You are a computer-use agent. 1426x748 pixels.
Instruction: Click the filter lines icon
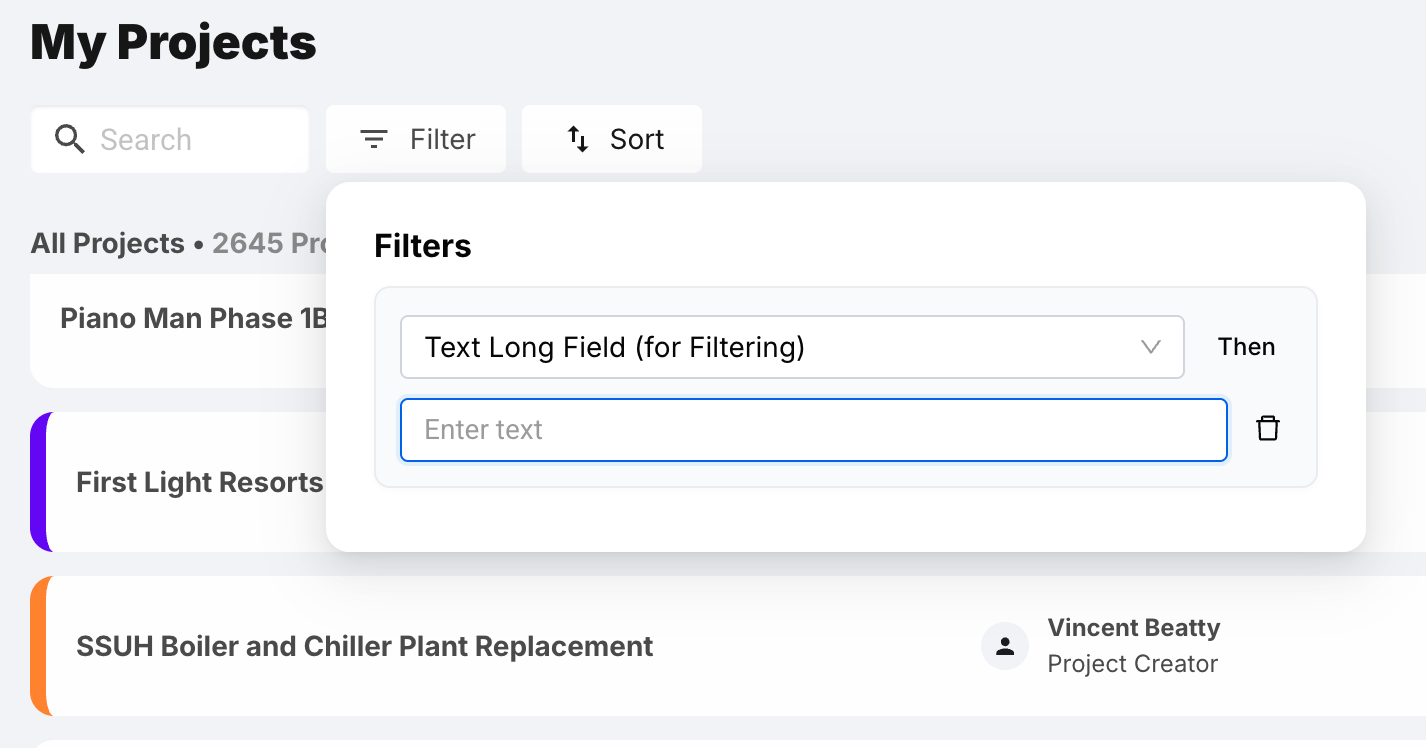[x=374, y=139]
